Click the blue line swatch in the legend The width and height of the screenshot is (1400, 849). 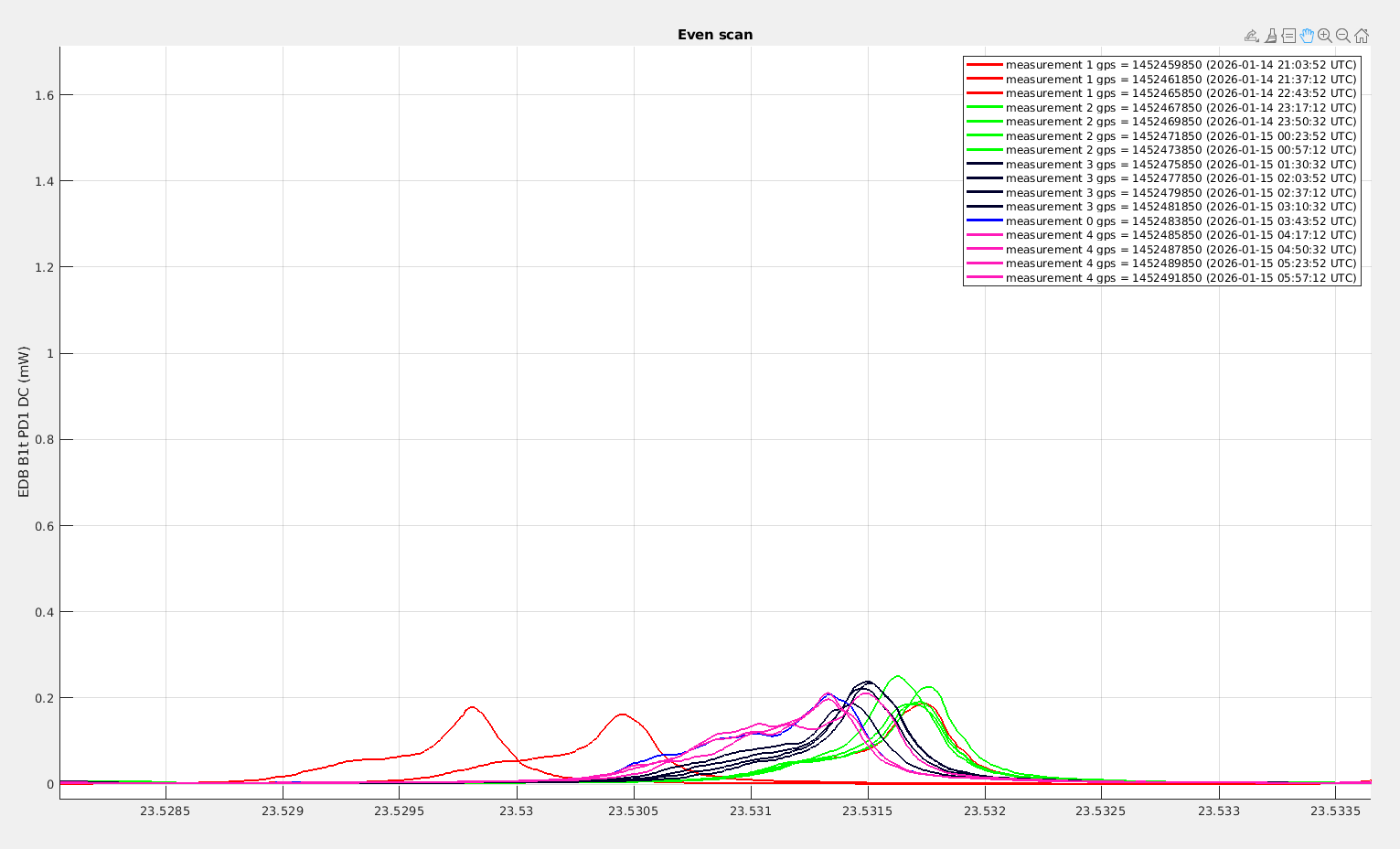click(985, 221)
